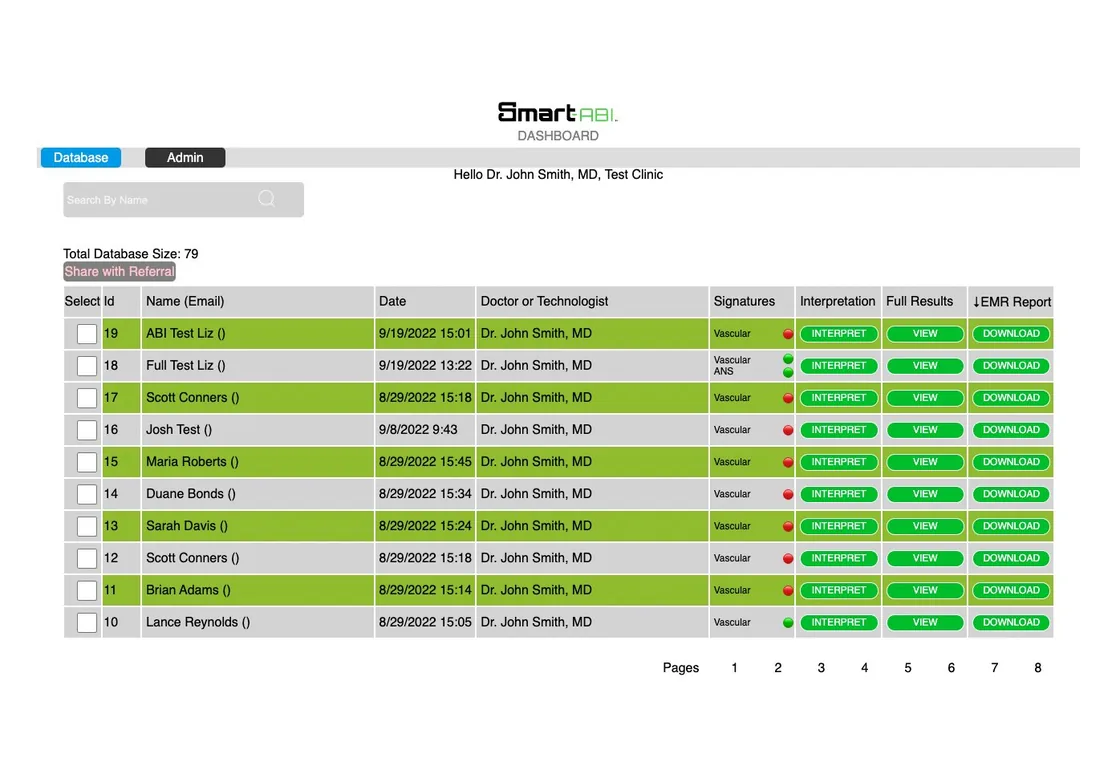This screenshot has height=770, width=1120.
Task: View full results for Full Test Liz
Action: coord(925,366)
